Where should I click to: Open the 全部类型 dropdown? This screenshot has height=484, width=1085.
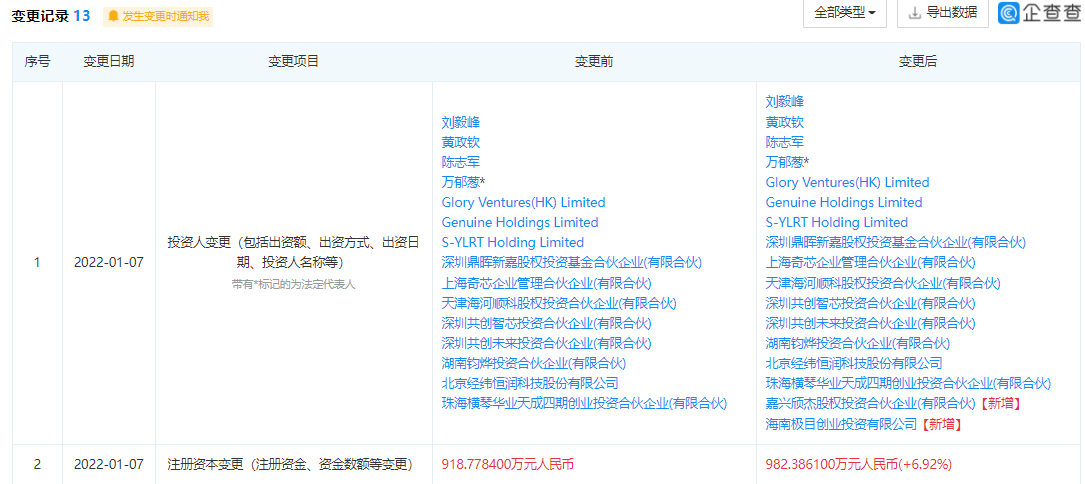point(845,12)
